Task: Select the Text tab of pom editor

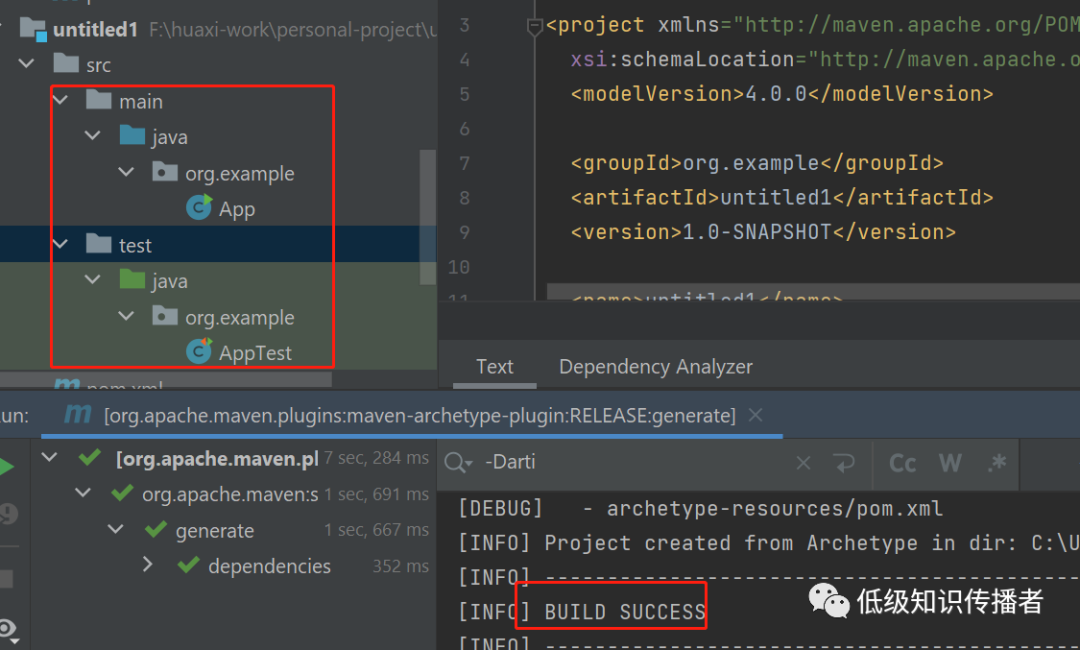Action: point(494,367)
